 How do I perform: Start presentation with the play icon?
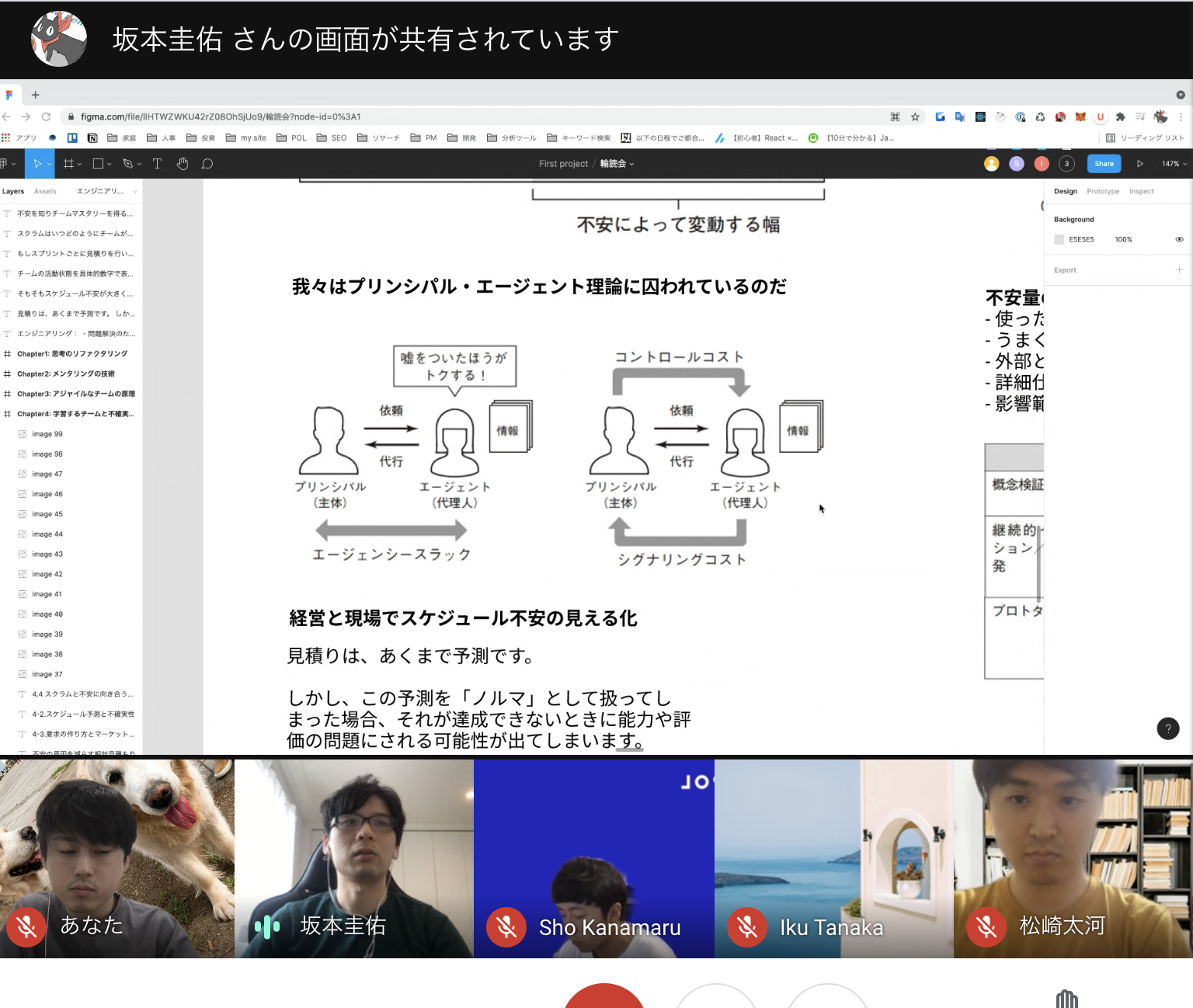(1139, 164)
